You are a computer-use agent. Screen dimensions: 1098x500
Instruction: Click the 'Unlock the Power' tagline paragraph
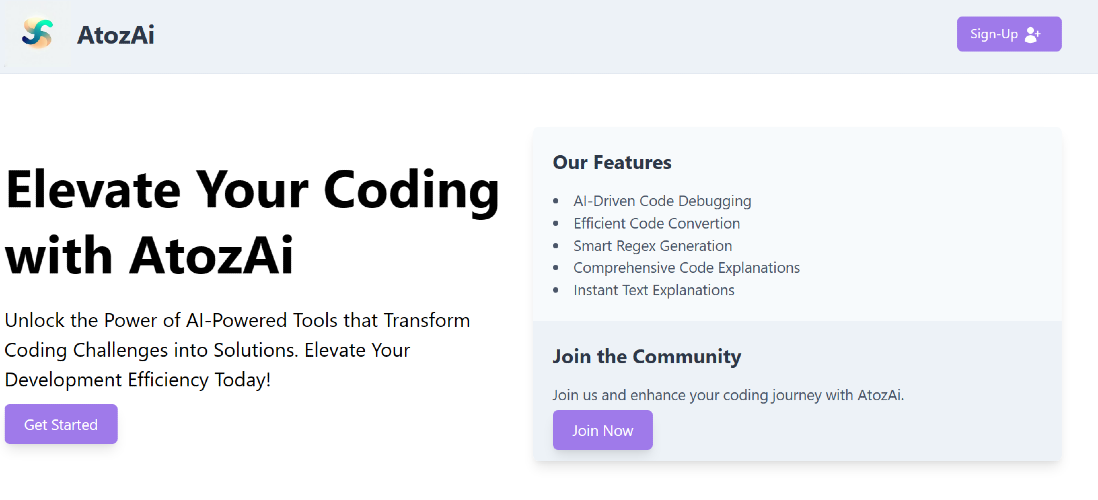click(237, 350)
